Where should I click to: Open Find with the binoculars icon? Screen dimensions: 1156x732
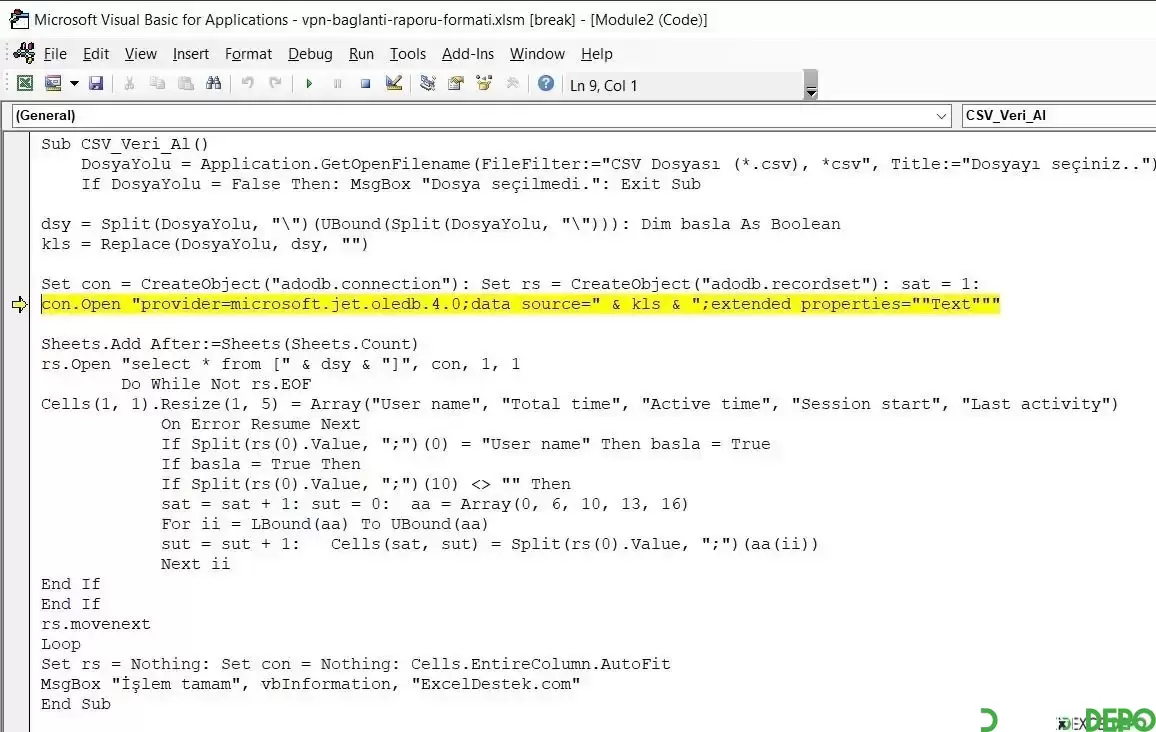(x=214, y=83)
